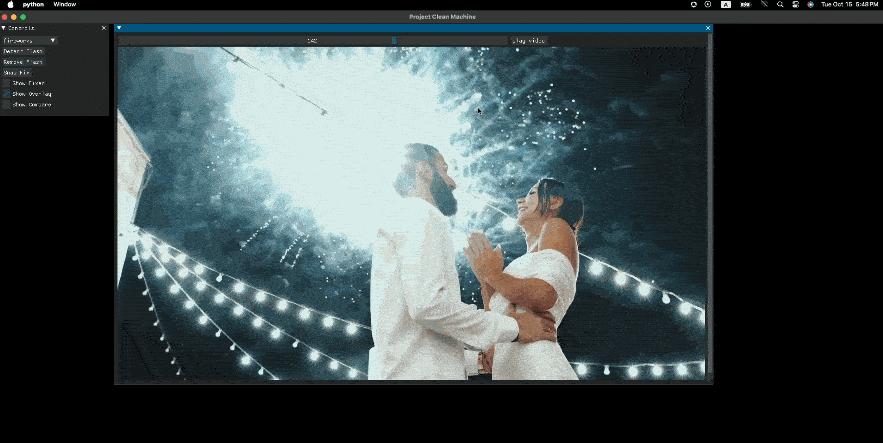Screen dimensions: 883x443
Task: Click the Siri icon in the menu bar
Action: [x=810, y=5]
